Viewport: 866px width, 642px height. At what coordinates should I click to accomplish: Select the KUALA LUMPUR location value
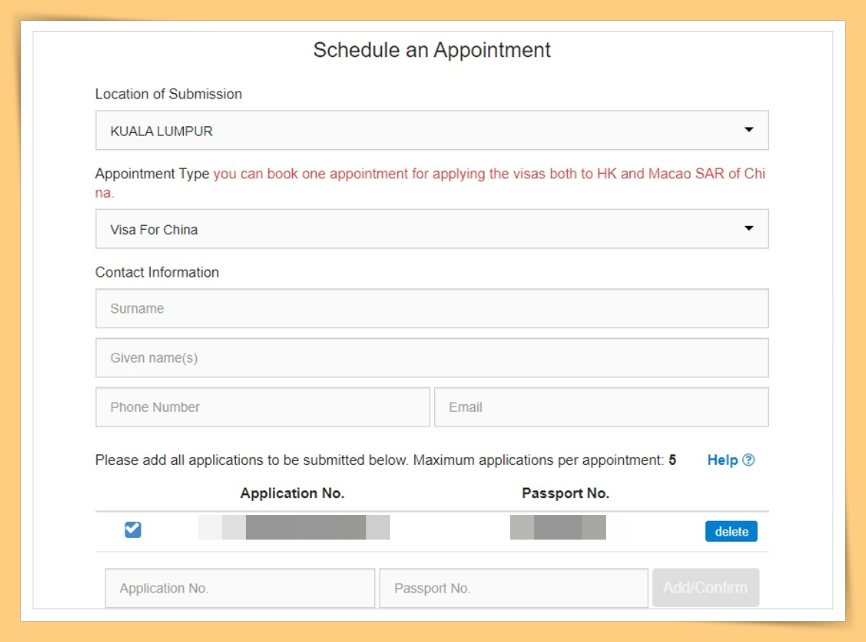[162, 131]
